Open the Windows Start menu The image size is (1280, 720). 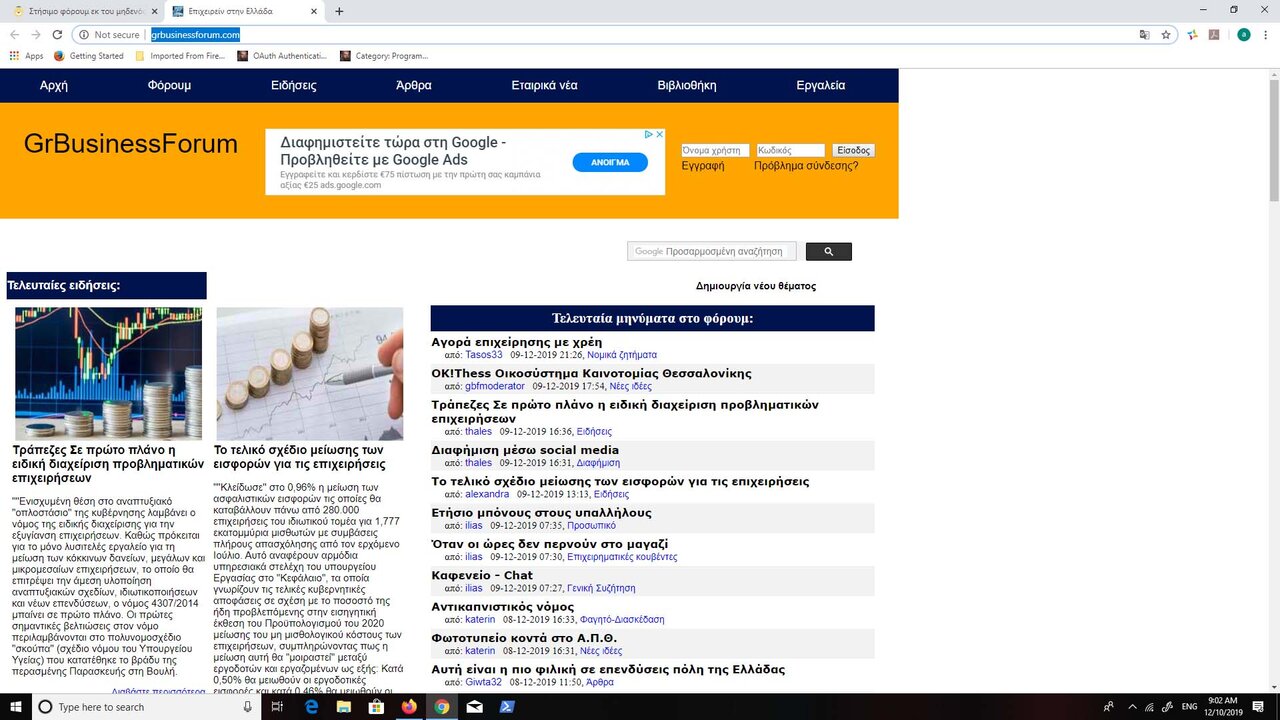(16, 707)
